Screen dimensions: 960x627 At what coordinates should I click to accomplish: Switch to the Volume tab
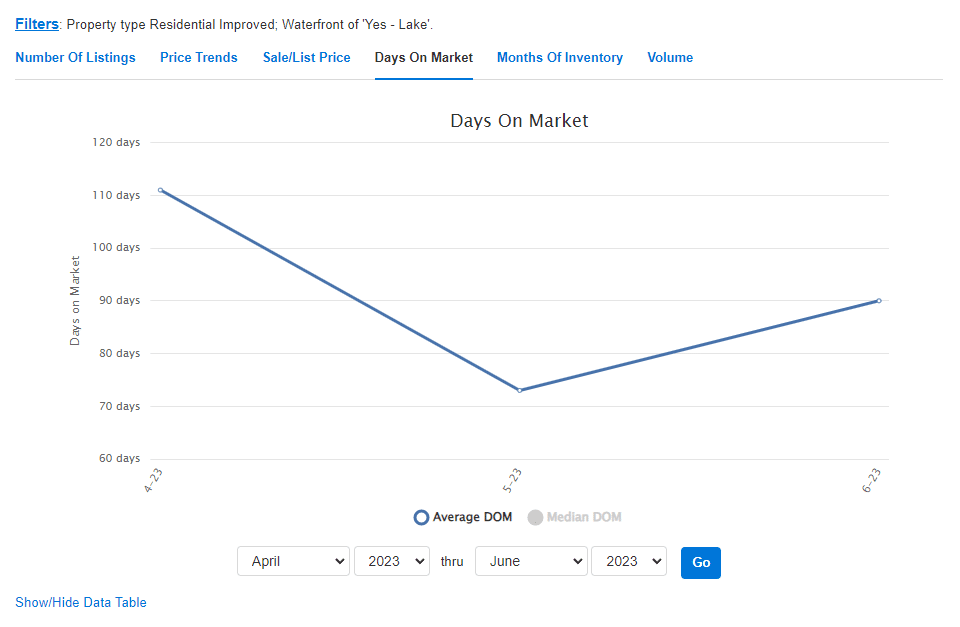[x=670, y=58]
